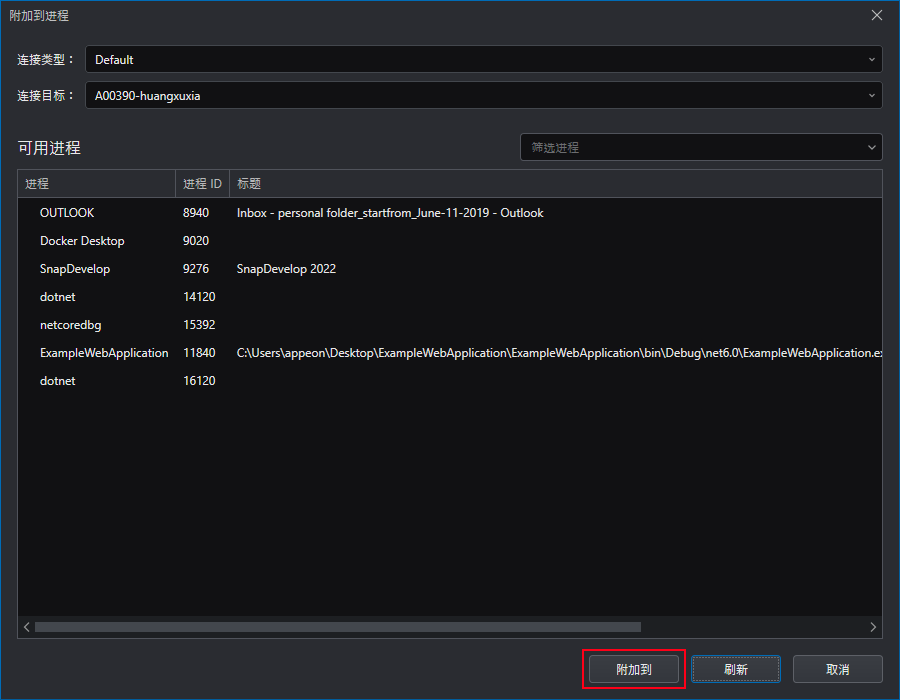Image resolution: width=900 pixels, height=700 pixels.
Task: Click the 附加到 (Attach) button
Action: point(634,669)
